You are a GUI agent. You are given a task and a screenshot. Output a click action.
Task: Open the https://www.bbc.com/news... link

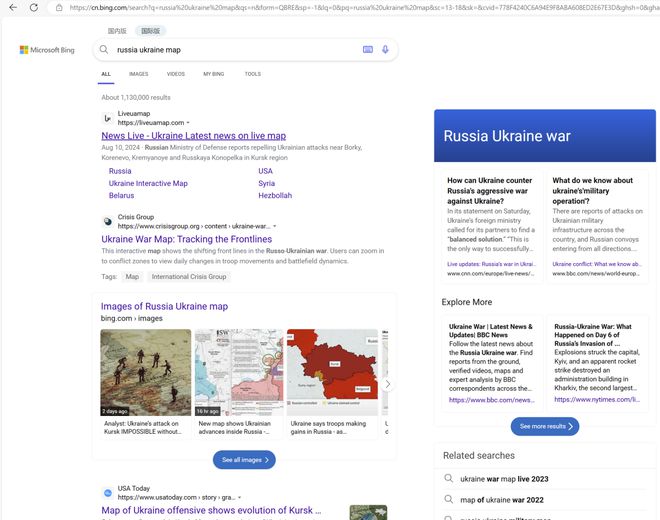[x=491, y=400]
